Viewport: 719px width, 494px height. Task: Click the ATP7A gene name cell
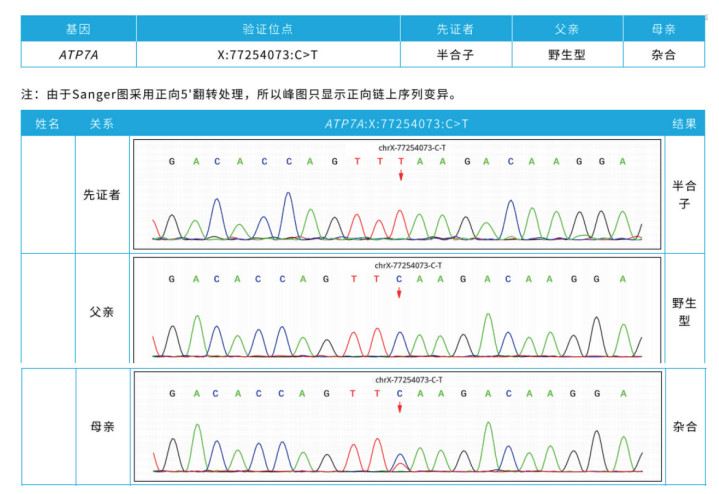point(78,54)
